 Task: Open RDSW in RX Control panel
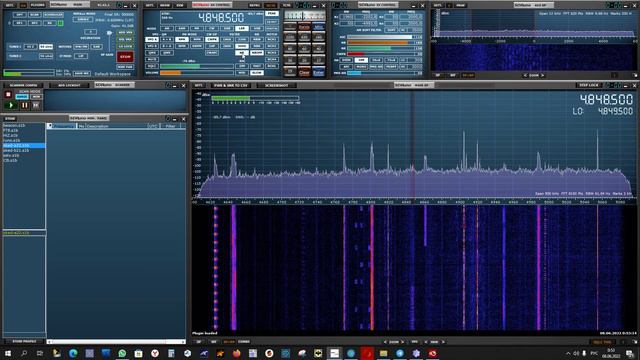coord(165,5)
